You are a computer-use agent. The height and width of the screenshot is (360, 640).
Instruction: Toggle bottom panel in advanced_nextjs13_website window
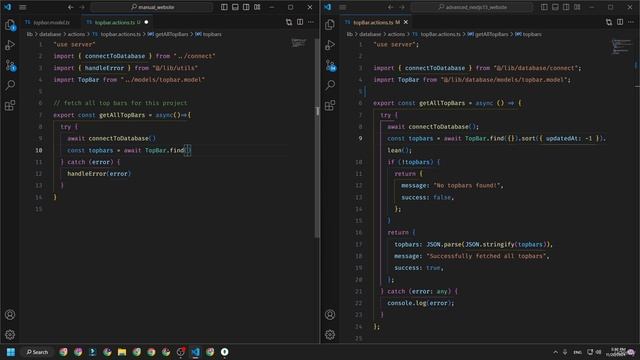pos(555,7)
